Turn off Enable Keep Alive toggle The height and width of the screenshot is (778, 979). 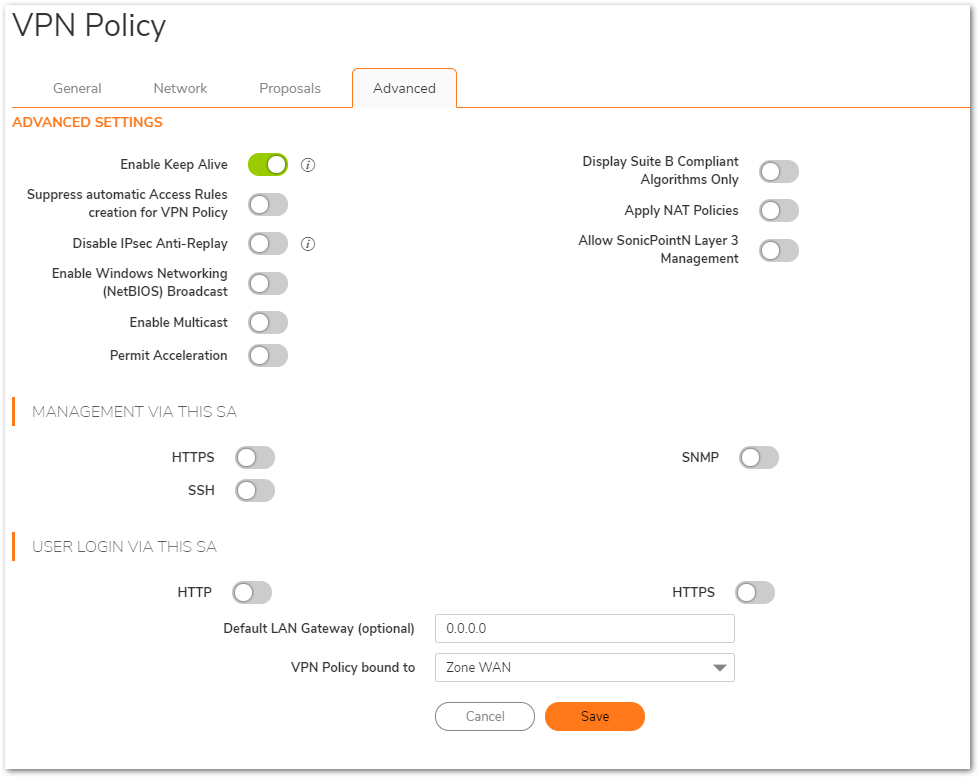[268, 165]
